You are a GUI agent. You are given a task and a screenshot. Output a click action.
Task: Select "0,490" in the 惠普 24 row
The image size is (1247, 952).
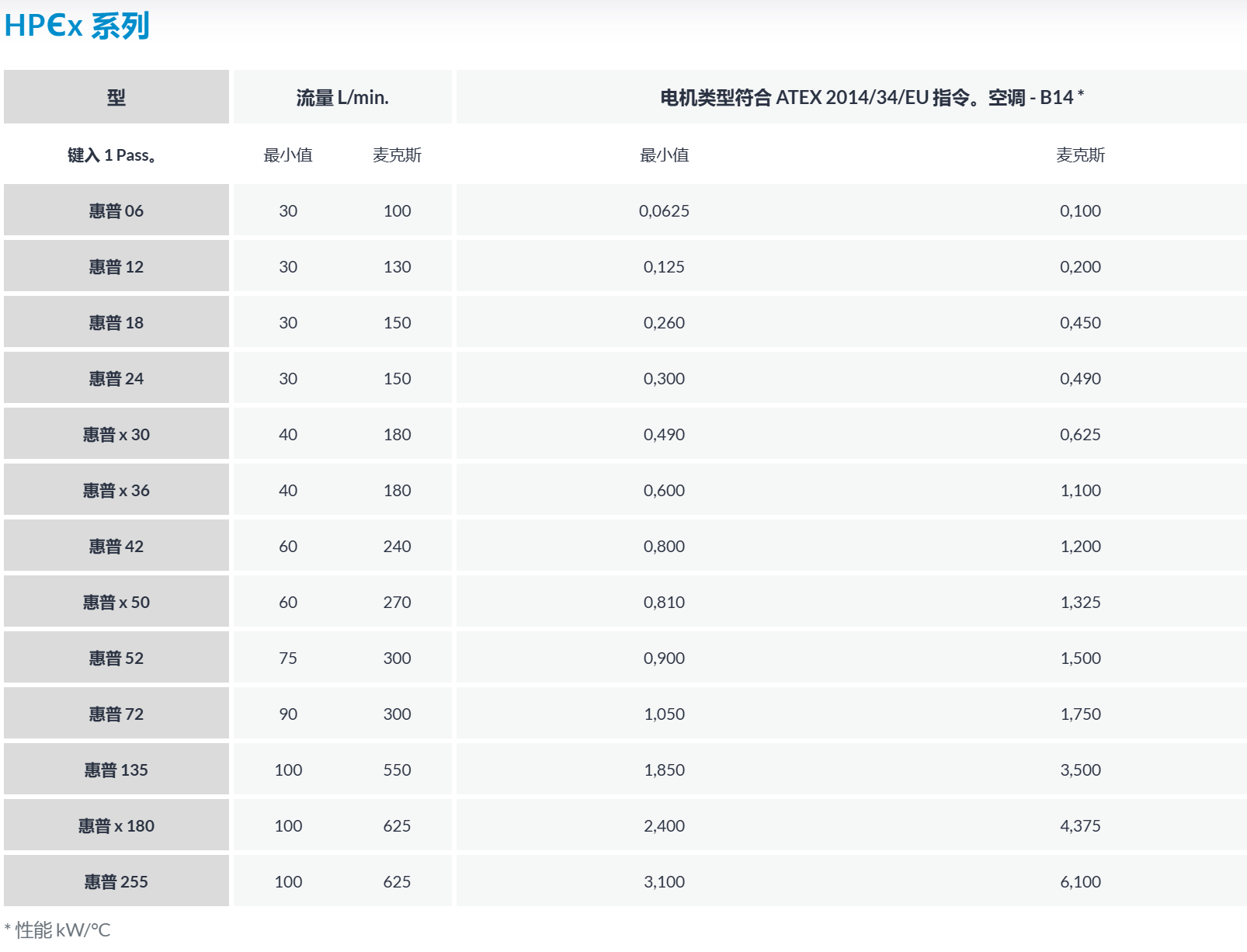pos(1081,379)
